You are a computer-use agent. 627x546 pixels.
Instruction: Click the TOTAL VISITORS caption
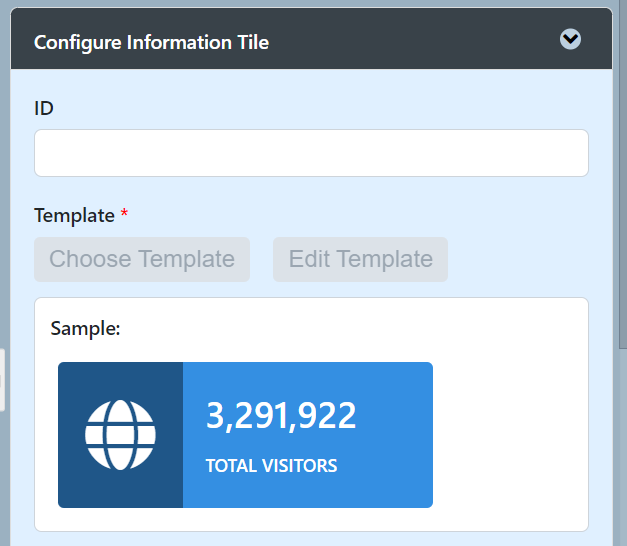271,466
